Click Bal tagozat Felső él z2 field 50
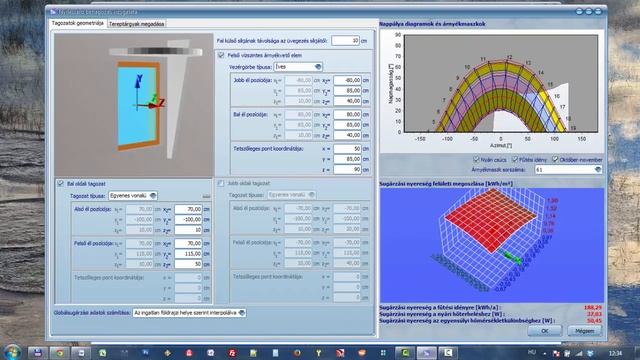 188,264
